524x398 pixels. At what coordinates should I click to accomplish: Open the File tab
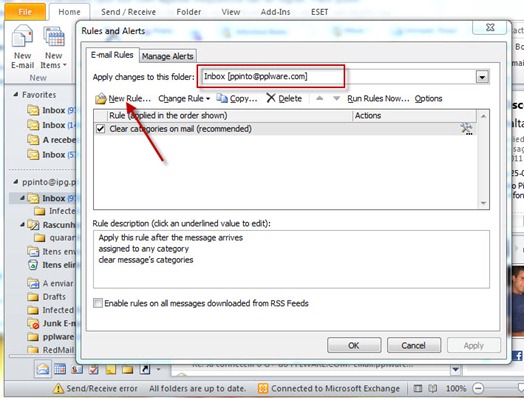25,12
